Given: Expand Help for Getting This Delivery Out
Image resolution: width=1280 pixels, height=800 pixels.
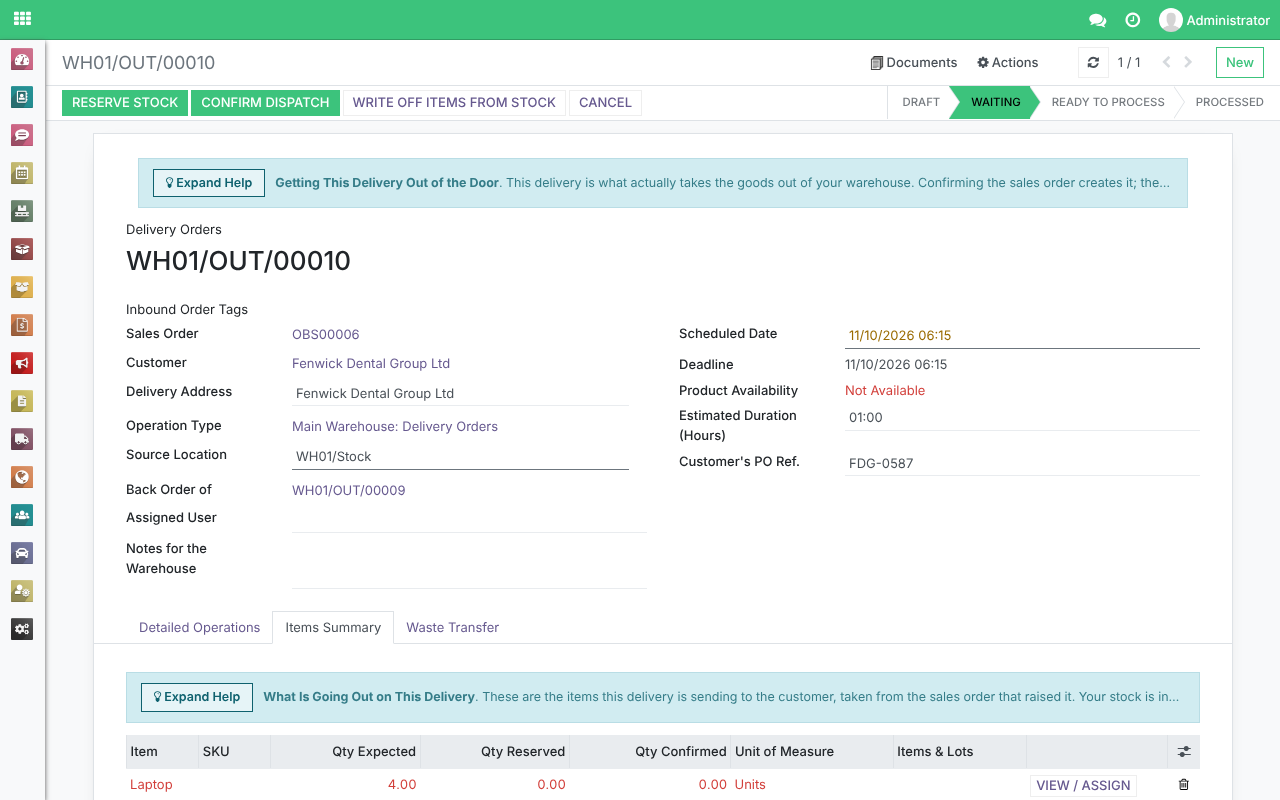Looking at the screenshot, I should click(209, 183).
